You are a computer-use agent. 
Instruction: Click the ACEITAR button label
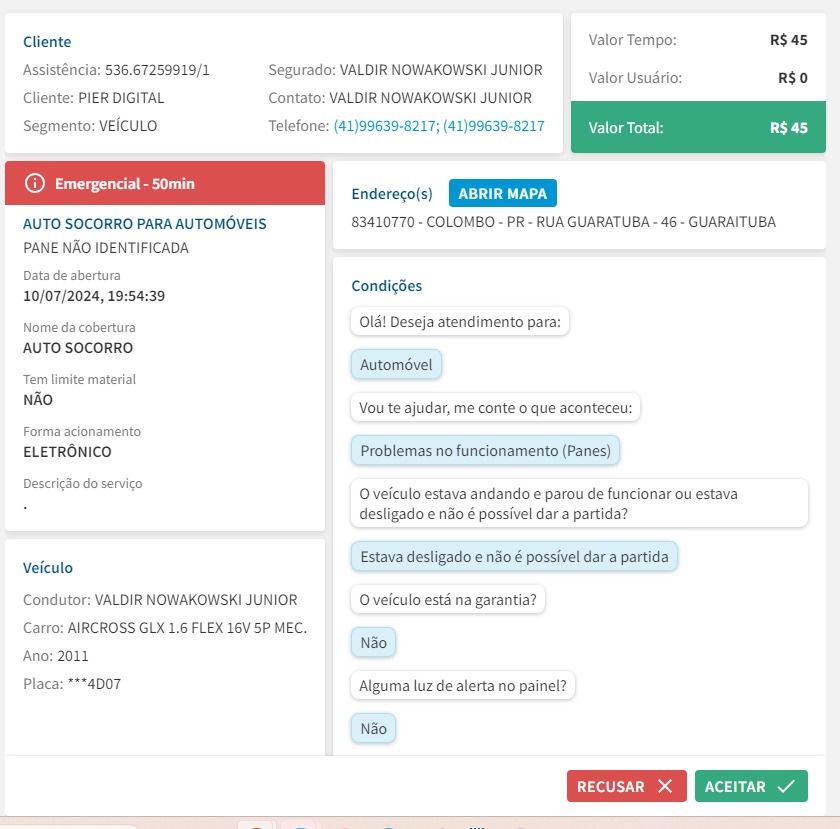[735, 787]
